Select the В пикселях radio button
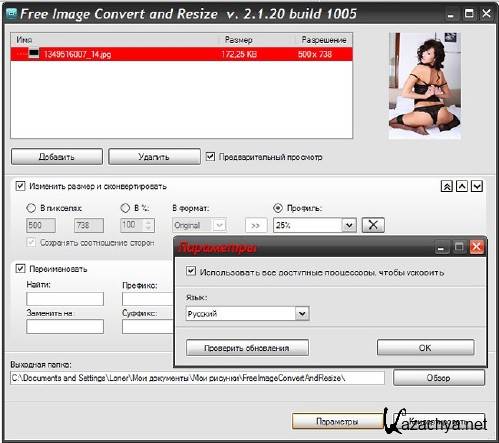 (31, 208)
